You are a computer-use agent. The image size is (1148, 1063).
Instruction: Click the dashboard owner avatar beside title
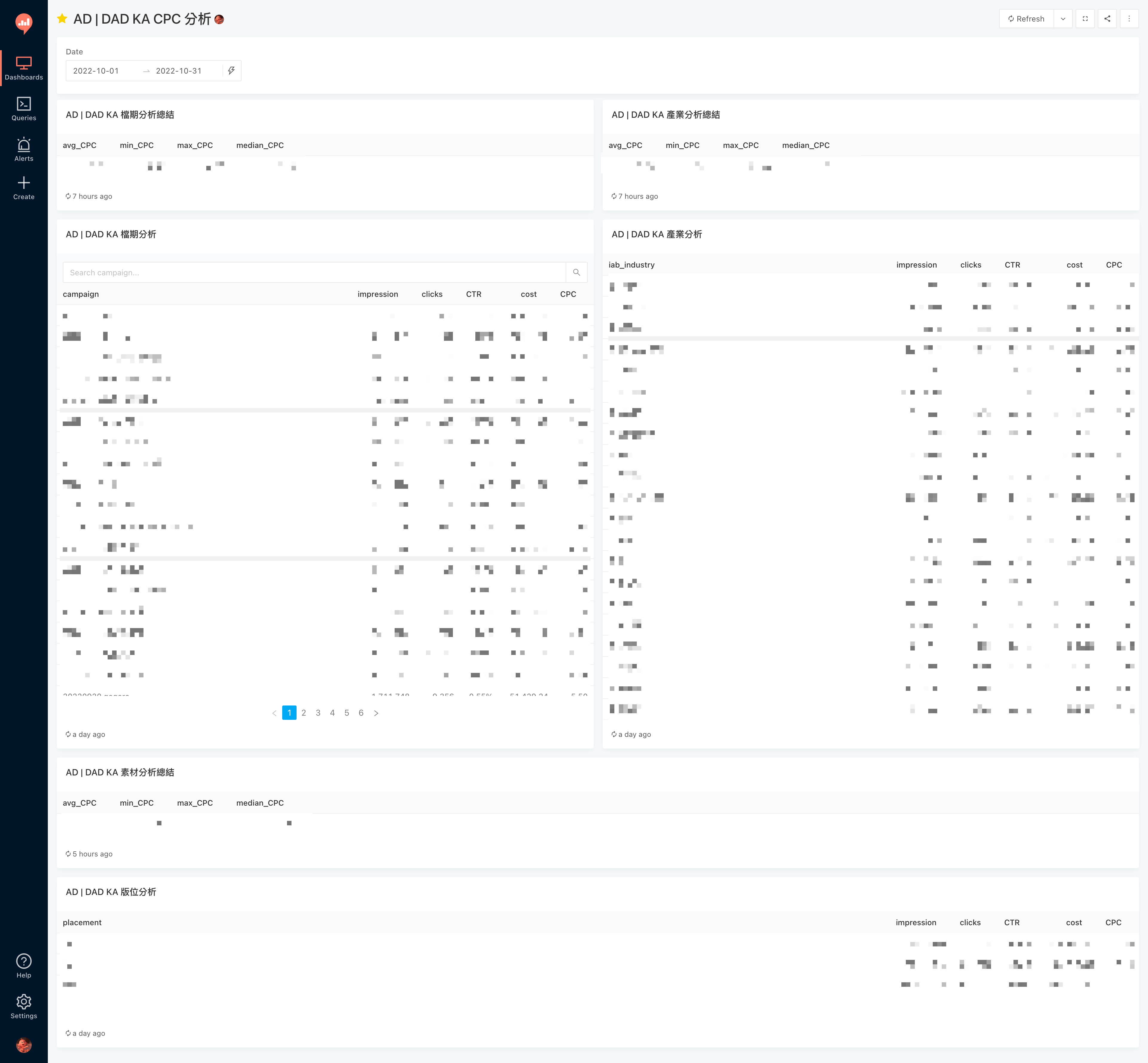(219, 19)
